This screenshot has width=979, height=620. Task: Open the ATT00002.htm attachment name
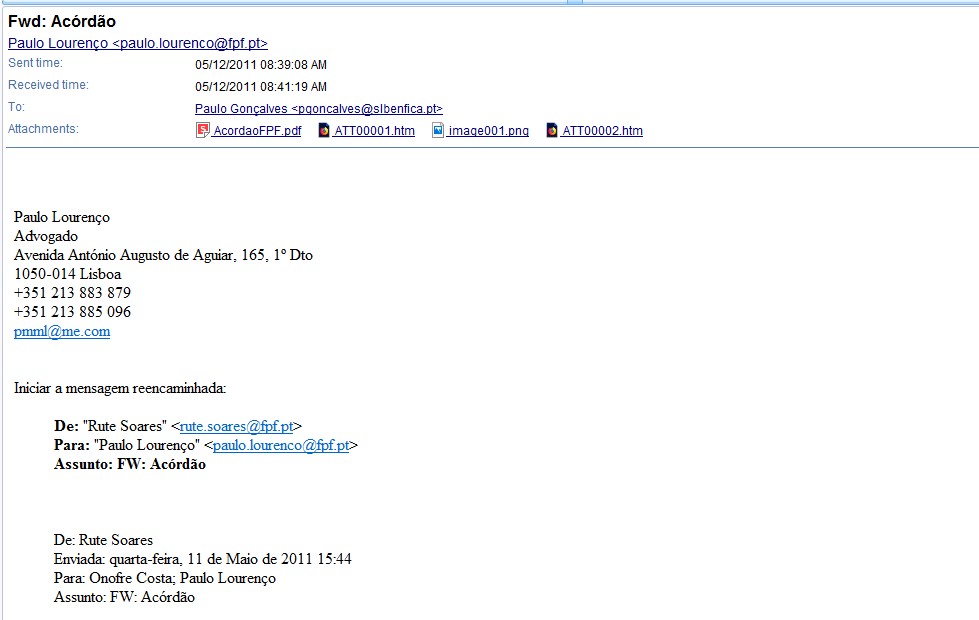point(602,131)
